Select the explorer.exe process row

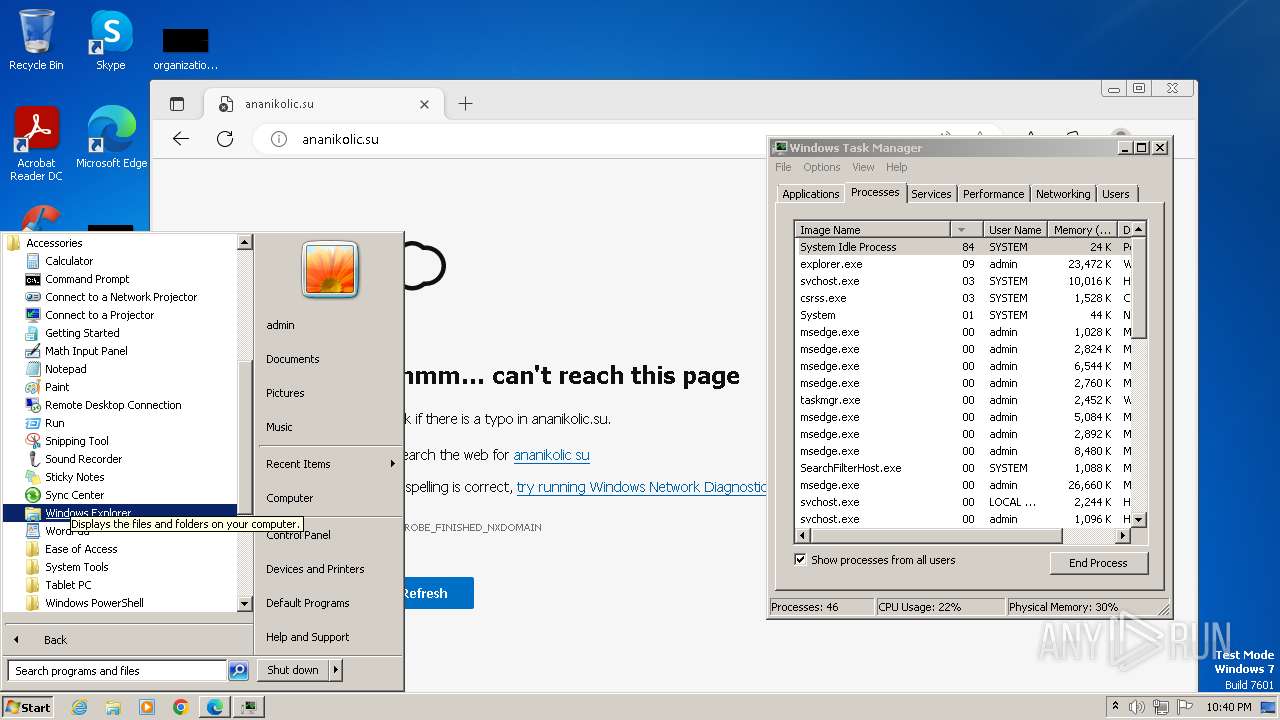coord(962,264)
